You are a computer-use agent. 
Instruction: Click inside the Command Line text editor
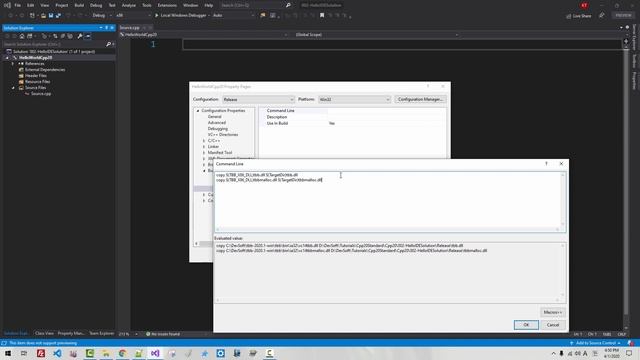tap(390, 202)
